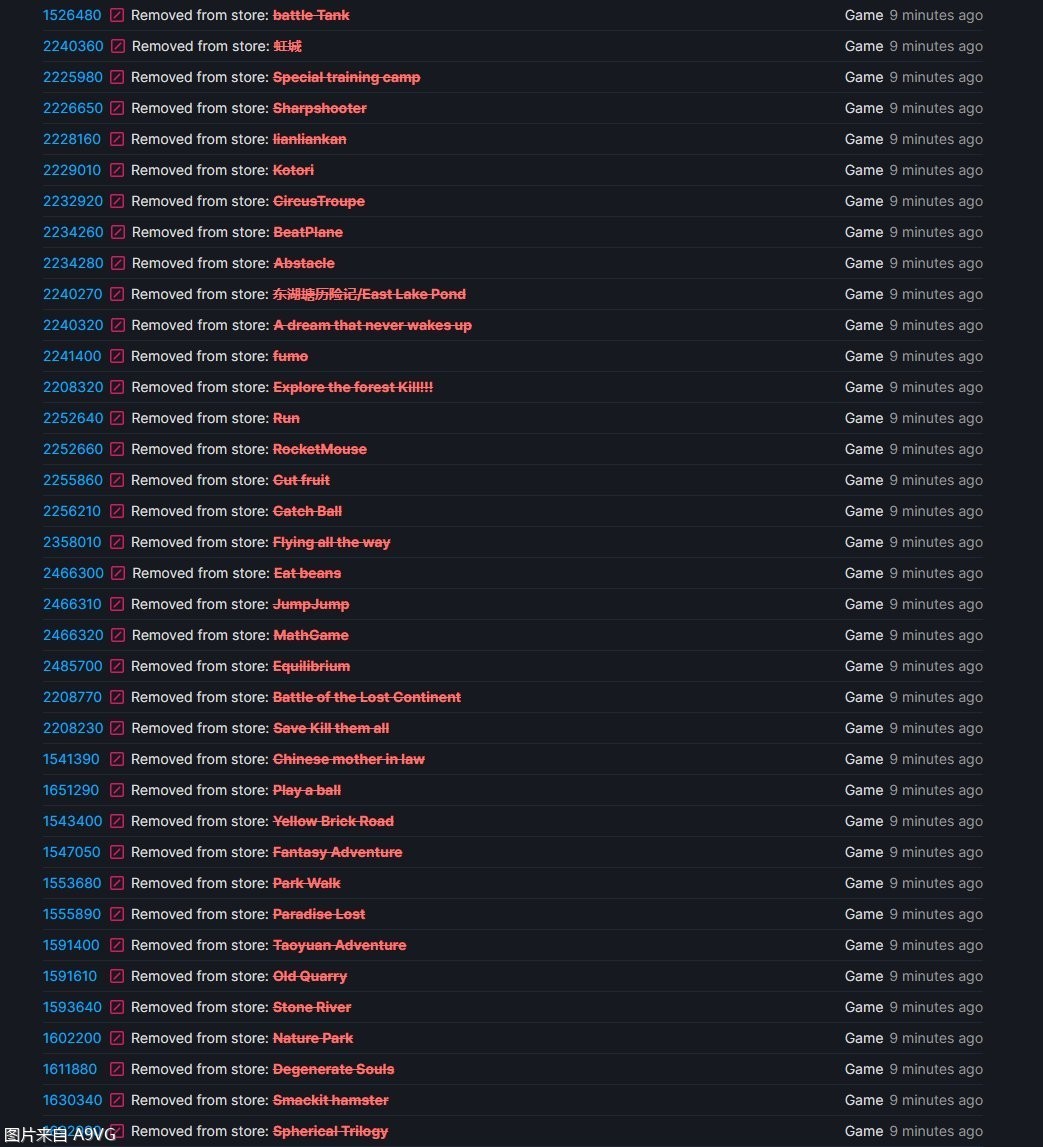Select the Explore the forest Kill!!! title
This screenshot has width=1043, height=1147.
point(352,388)
